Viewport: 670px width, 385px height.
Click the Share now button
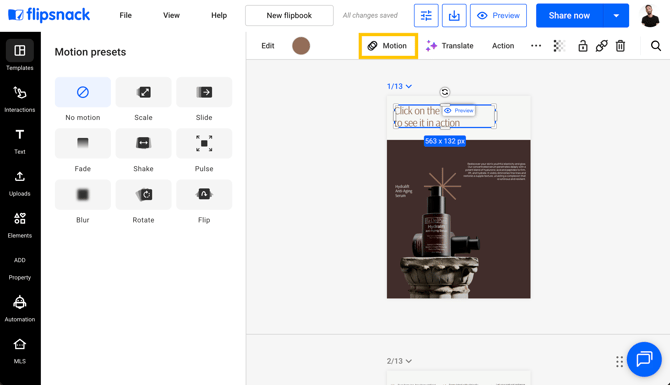pyautogui.click(x=569, y=15)
